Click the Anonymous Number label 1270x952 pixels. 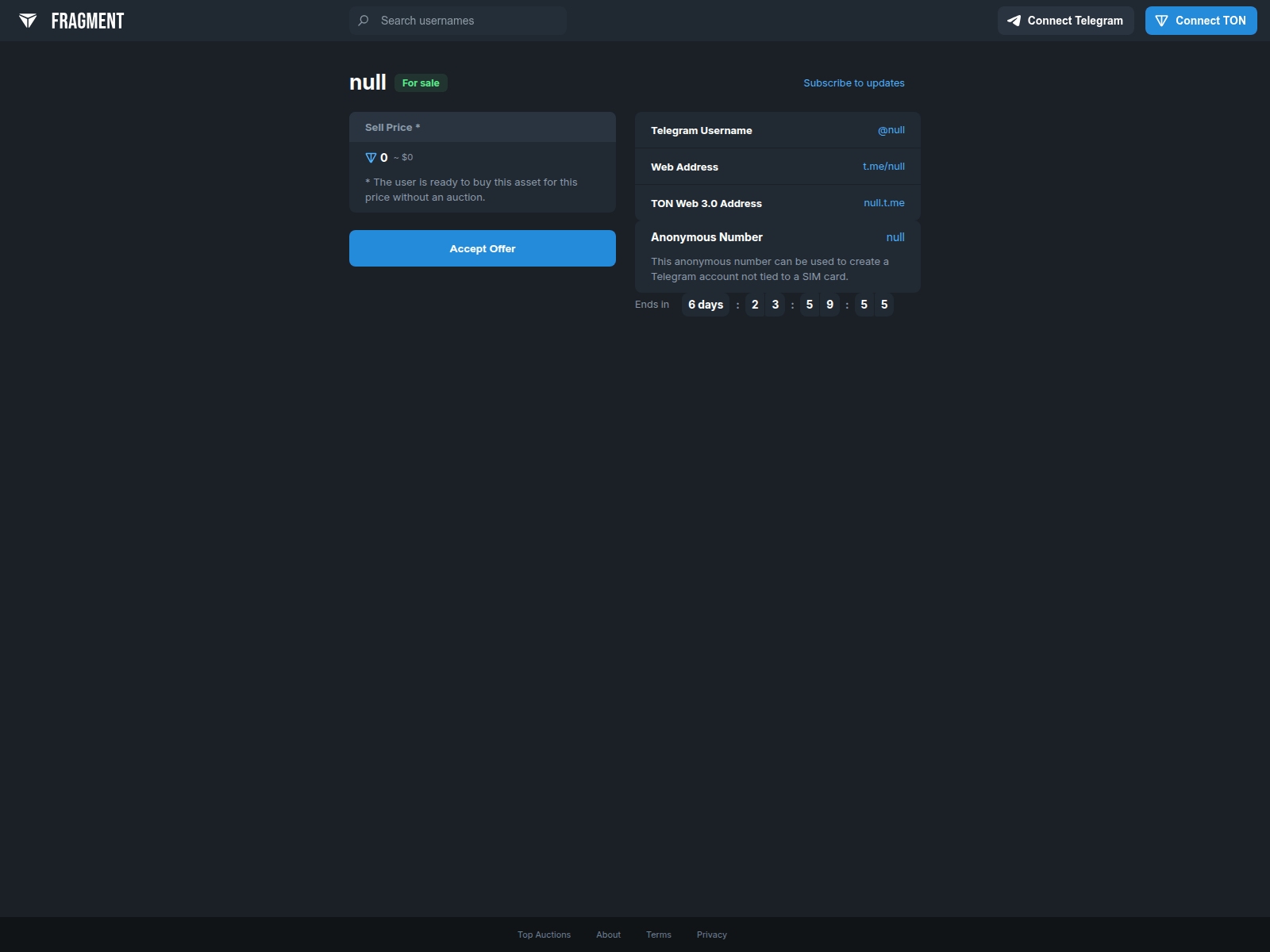tap(706, 237)
